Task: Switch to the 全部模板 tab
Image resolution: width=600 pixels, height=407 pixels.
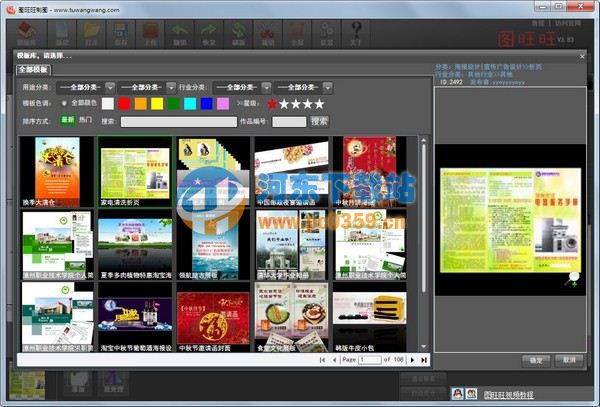Action: coord(33,70)
